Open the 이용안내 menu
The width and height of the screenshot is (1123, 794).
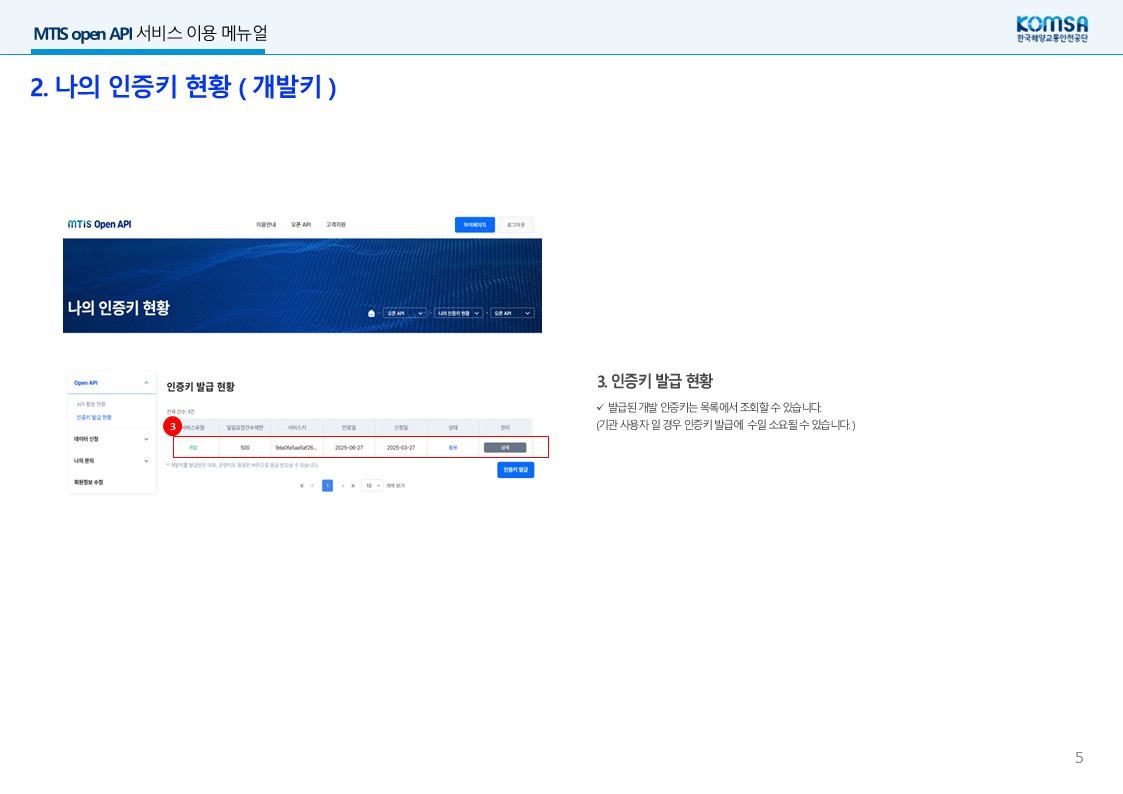[x=266, y=225]
